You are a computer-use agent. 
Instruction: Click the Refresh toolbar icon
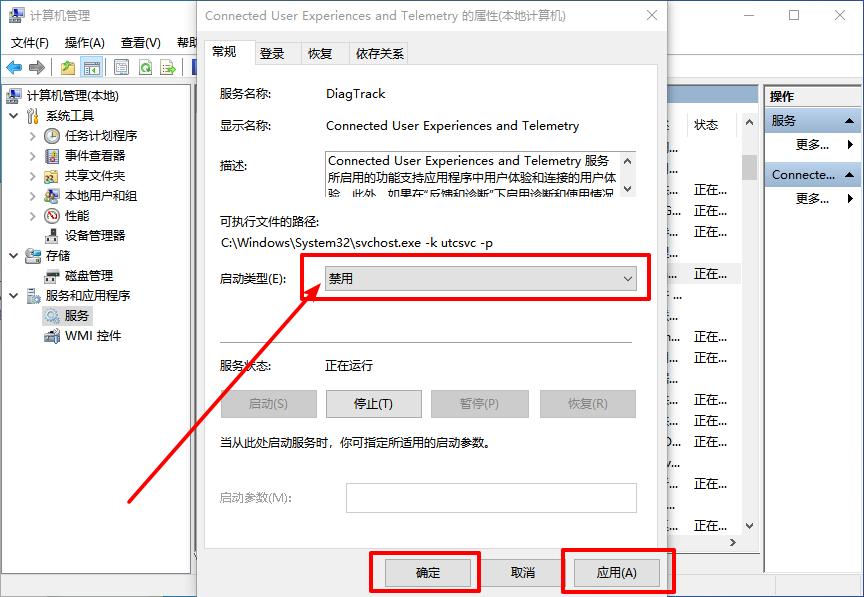click(145, 67)
